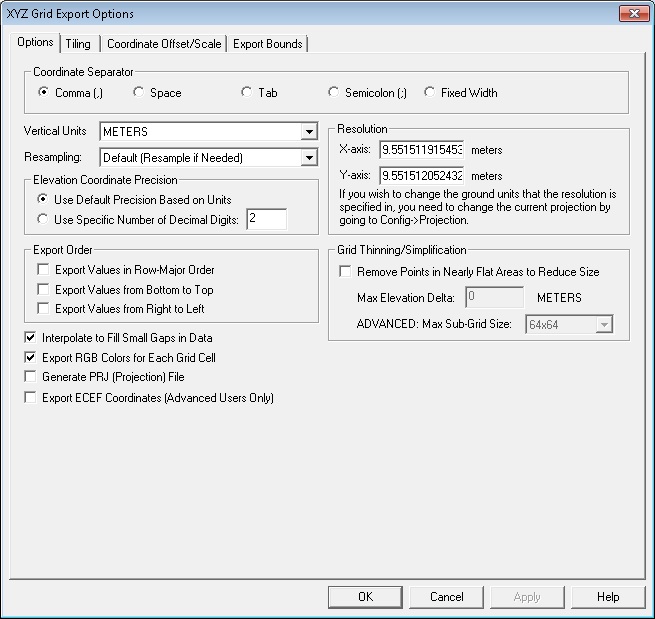Select Semicolon coordinate separator option
The width and height of the screenshot is (655, 619).
(334, 93)
